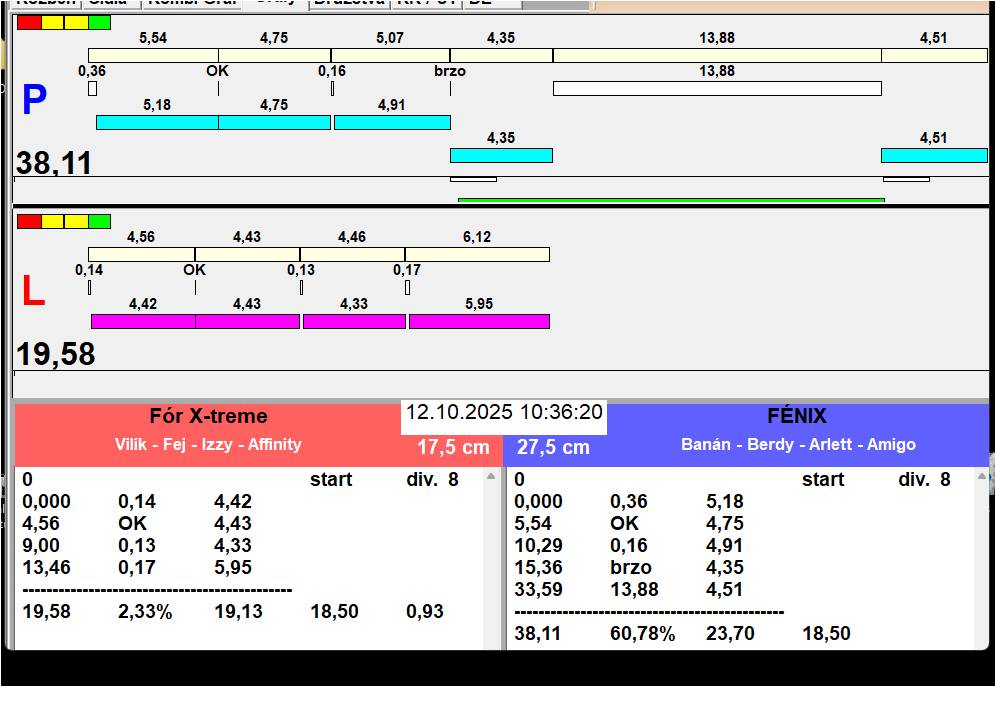Click the cream 6,12 split bar in lane L
This screenshot has height=716, width=995.
477,254
